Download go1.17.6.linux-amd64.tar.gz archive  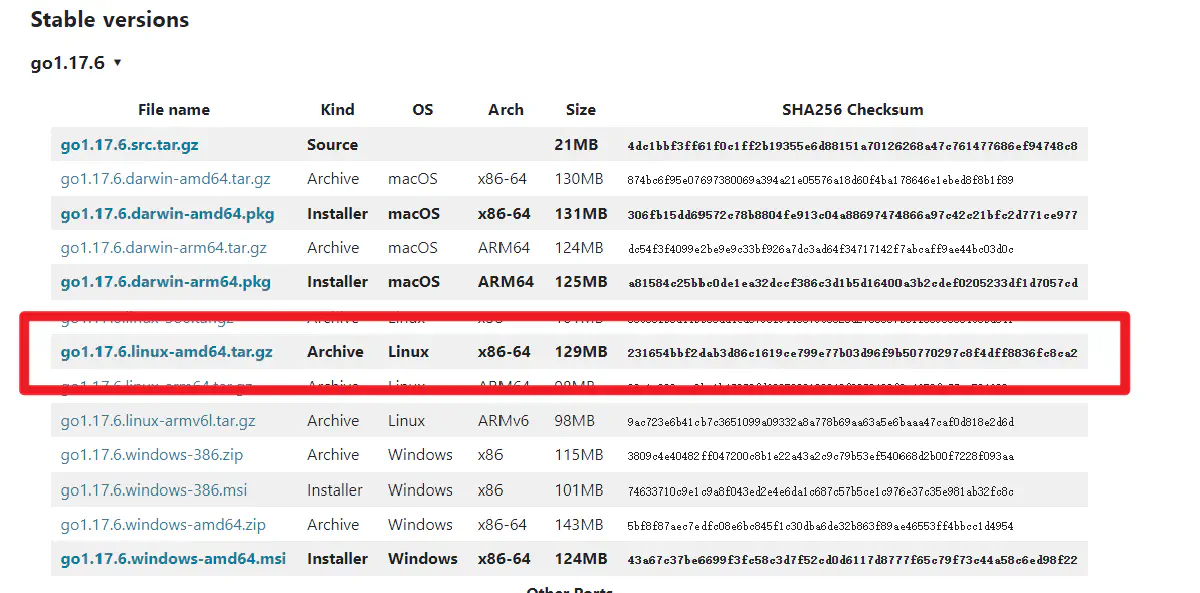tap(166, 352)
